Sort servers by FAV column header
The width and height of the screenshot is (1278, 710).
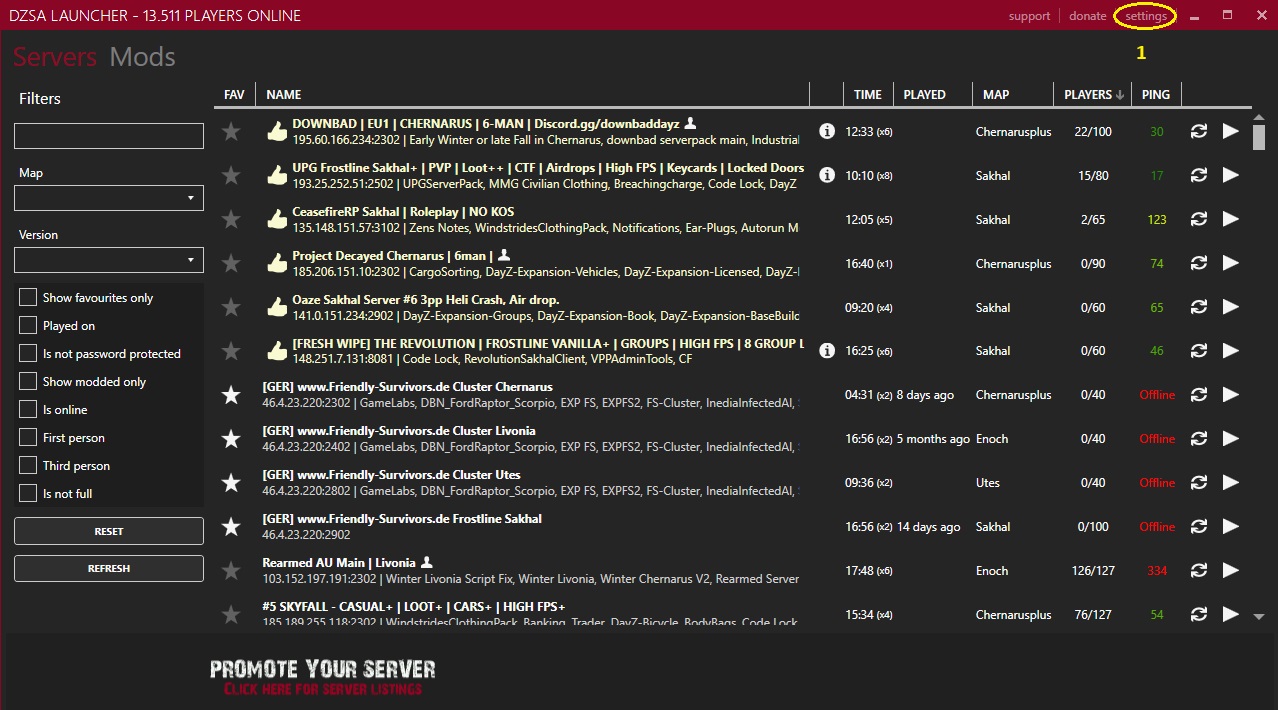(x=234, y=94)
